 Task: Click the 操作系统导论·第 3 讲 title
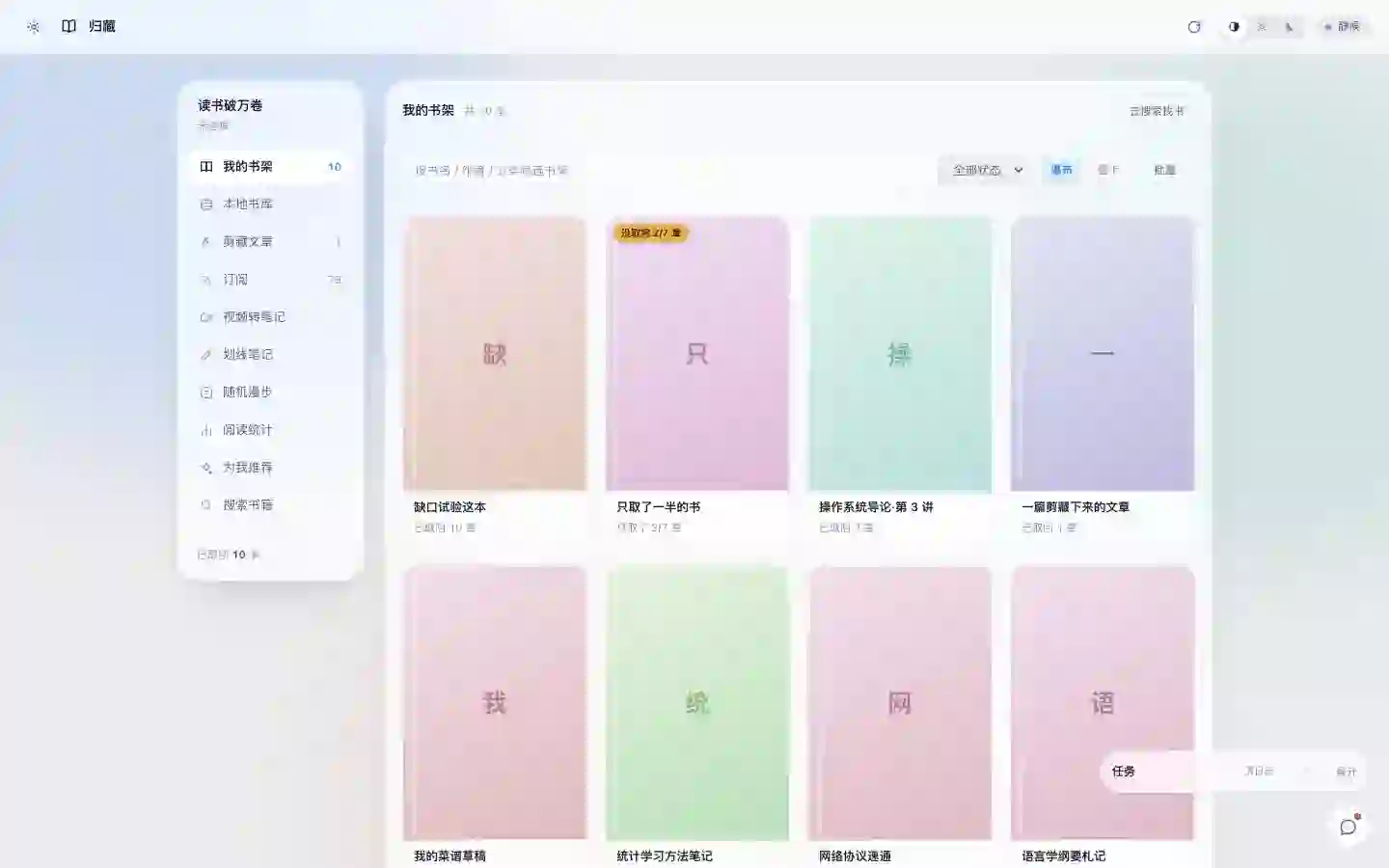click(x=876, y=507)
